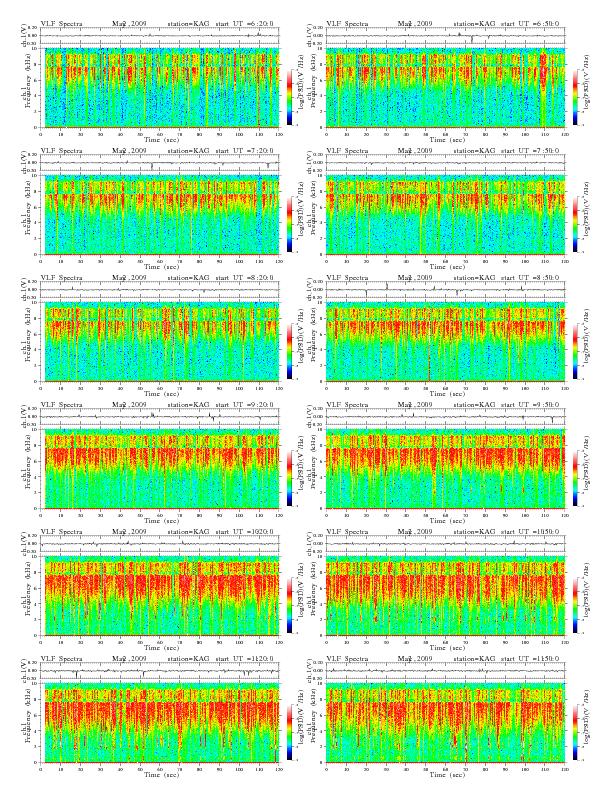This screenshot has height=792, width=612.
Task: Select the spectrogram starting UT 11:50:0
Action: tap(445, 723)
